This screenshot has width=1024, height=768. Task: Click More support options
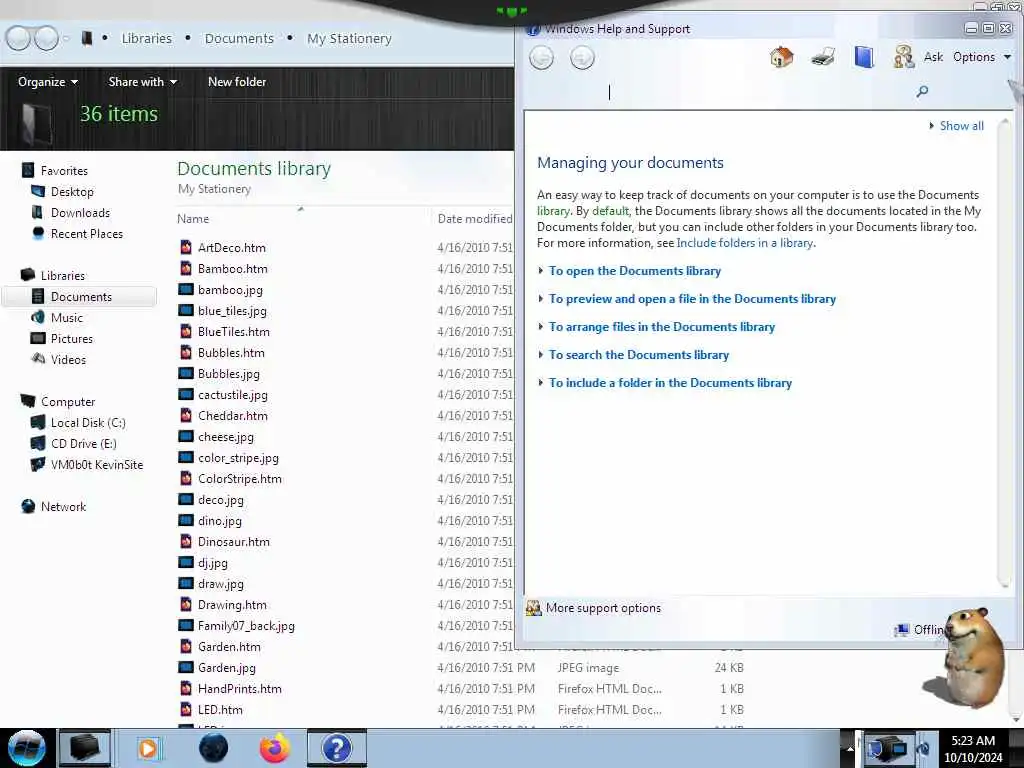click(603, 608)
